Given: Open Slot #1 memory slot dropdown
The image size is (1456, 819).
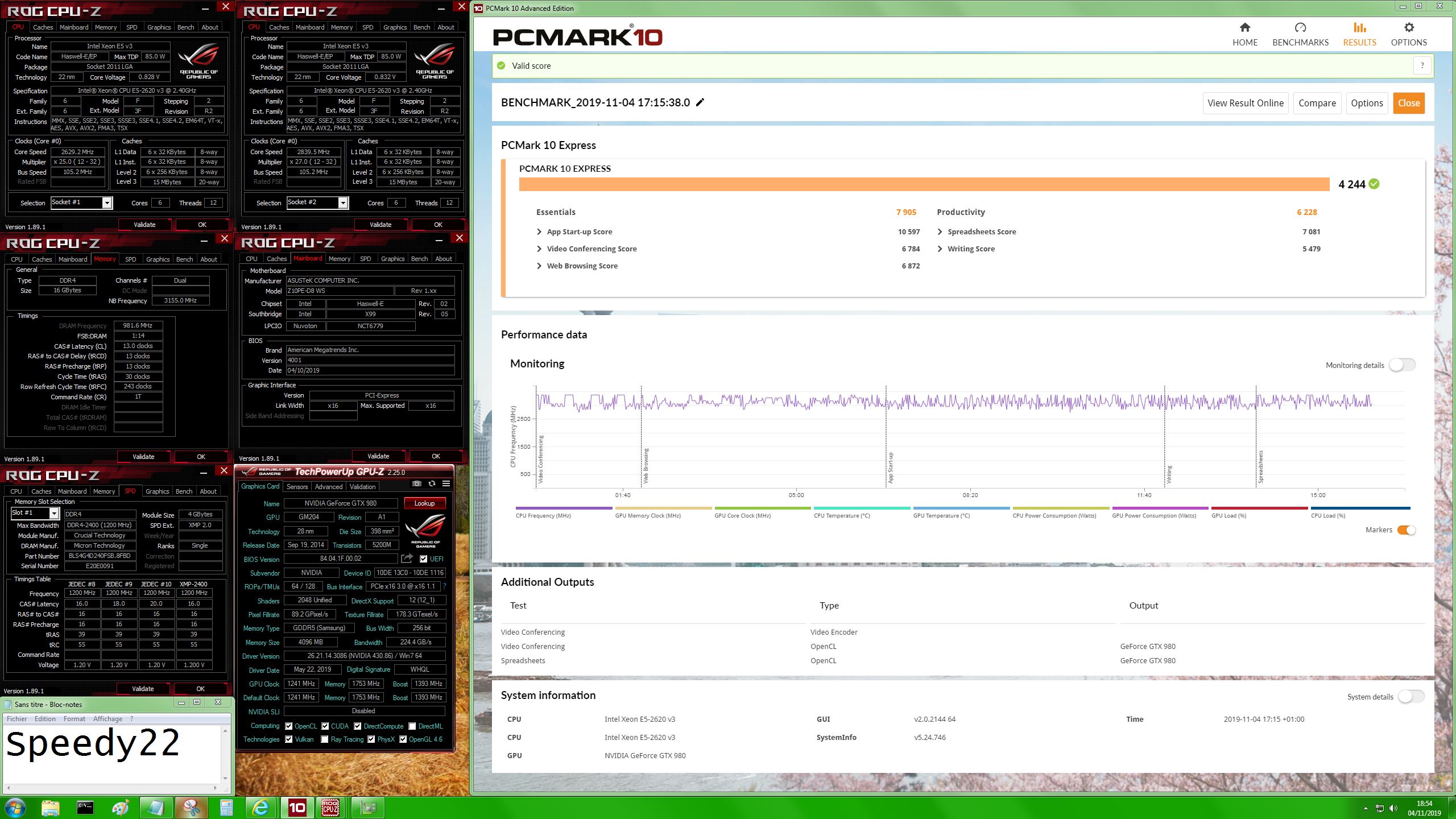Looking at the screenshot, I should pyautogui.click(x=54, y=513).
